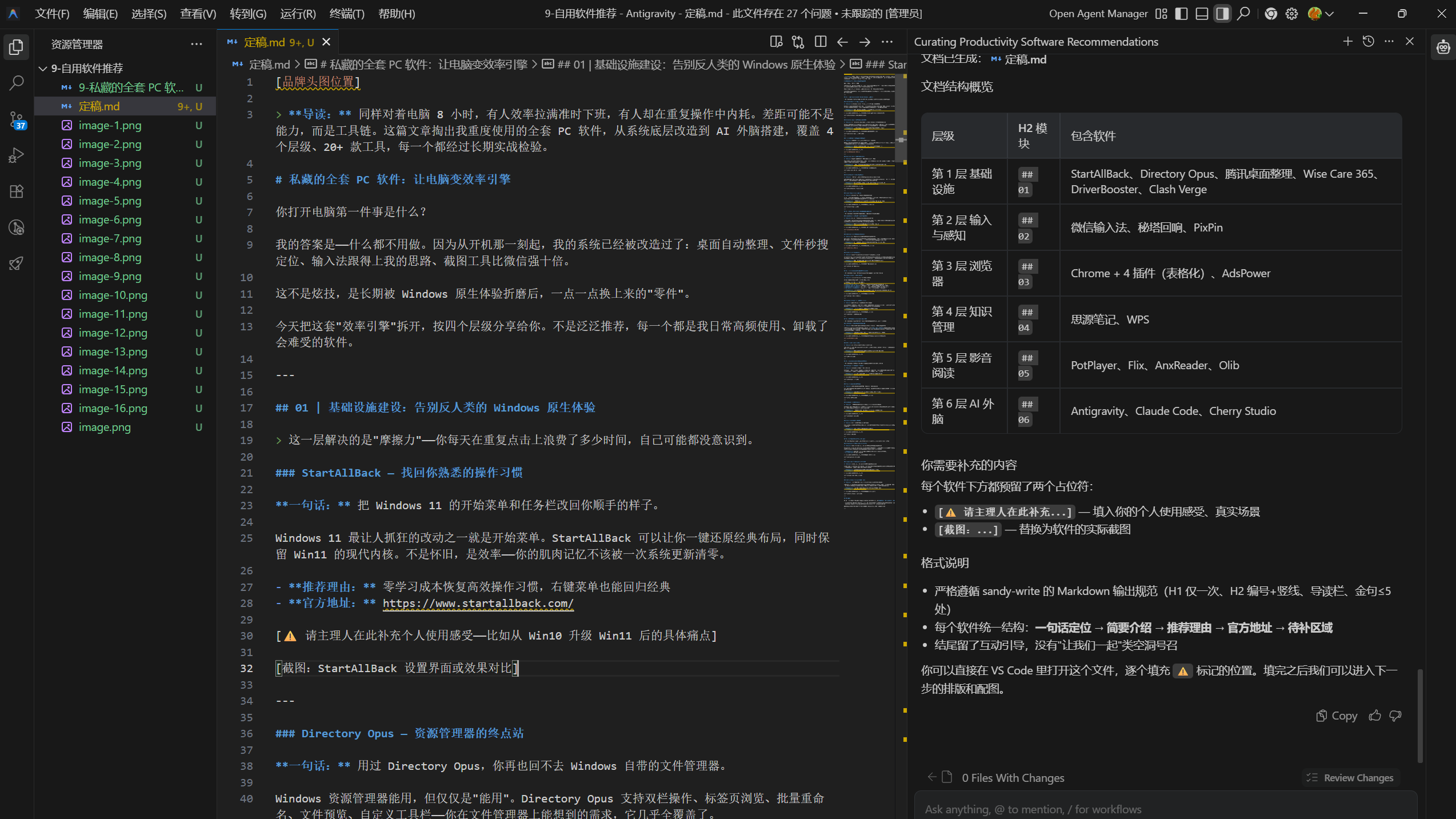Toggle the primary side bar visibility
The image size is (1456, 819).
[1182, 14]
